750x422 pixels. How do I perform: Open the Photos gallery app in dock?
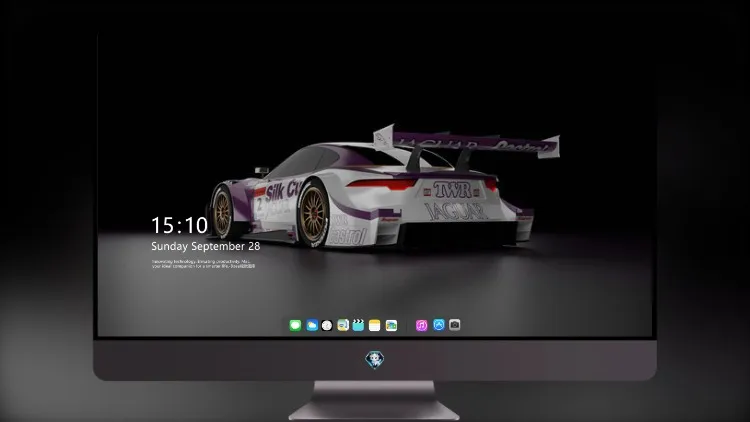tap(391, 325)
